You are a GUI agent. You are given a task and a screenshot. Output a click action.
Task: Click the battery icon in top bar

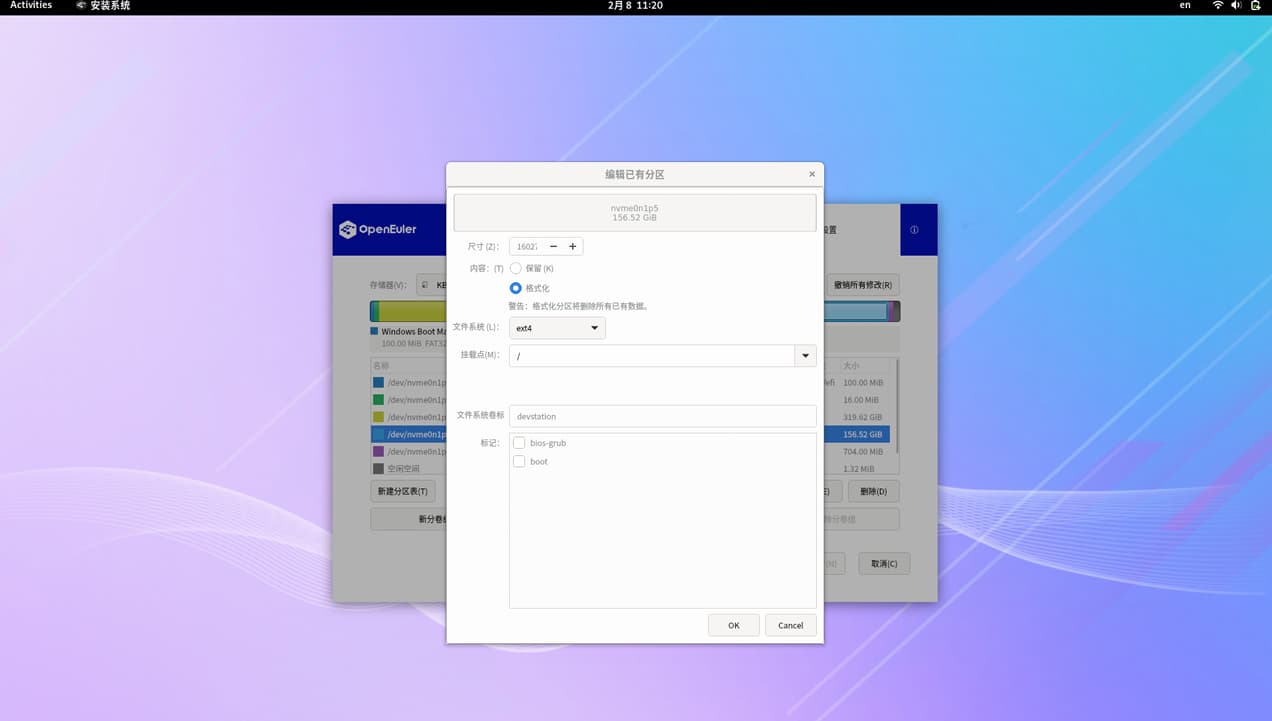click(x=1255, y=6)
